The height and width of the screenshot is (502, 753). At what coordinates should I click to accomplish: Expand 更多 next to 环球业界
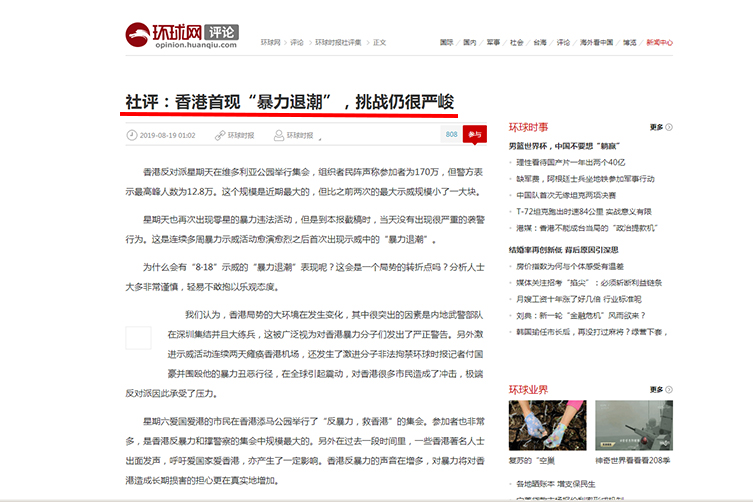pyautogui.click(x=656, y=389)
